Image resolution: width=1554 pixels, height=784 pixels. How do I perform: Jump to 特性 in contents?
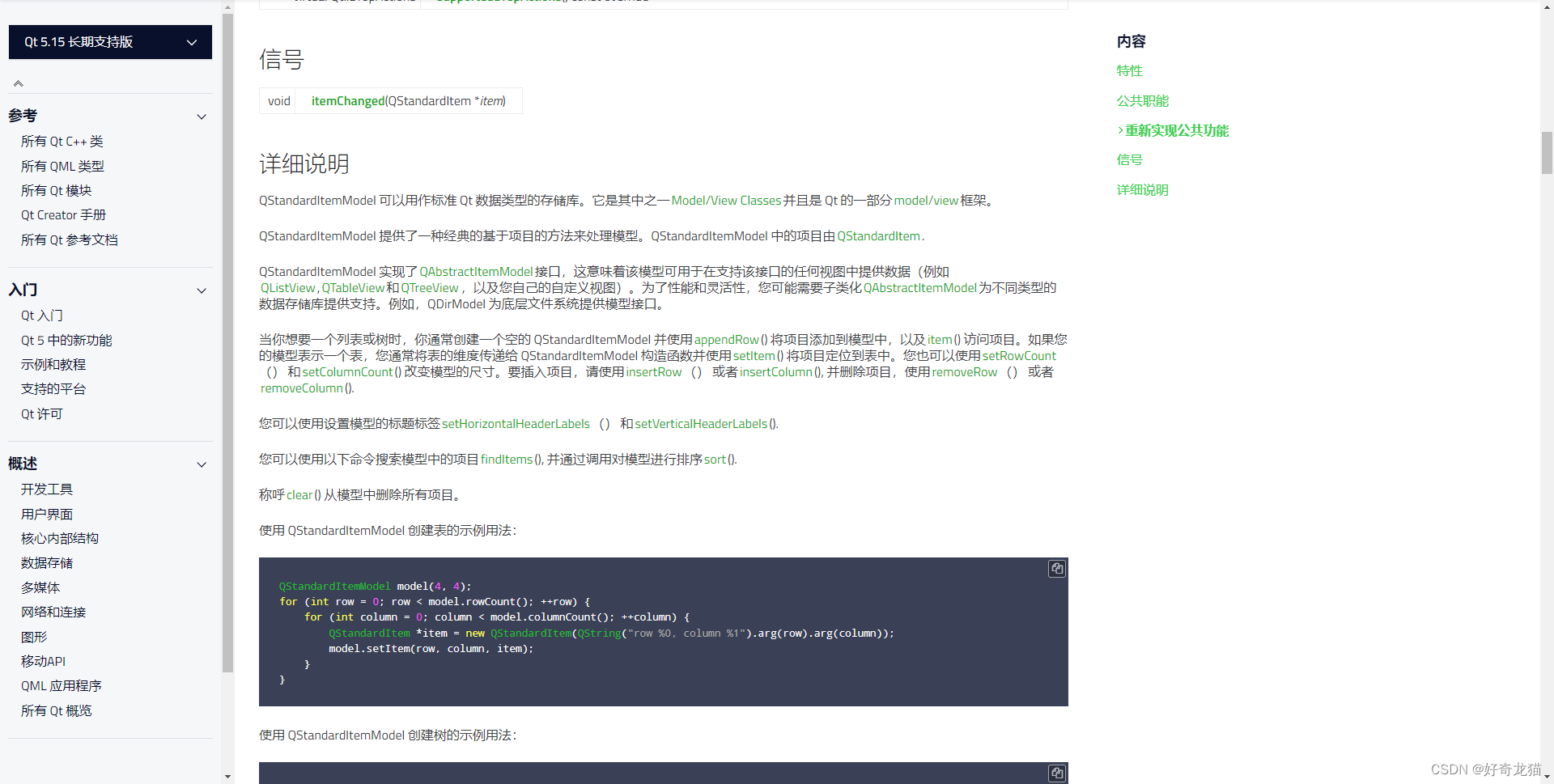[x=1129, y=71]
